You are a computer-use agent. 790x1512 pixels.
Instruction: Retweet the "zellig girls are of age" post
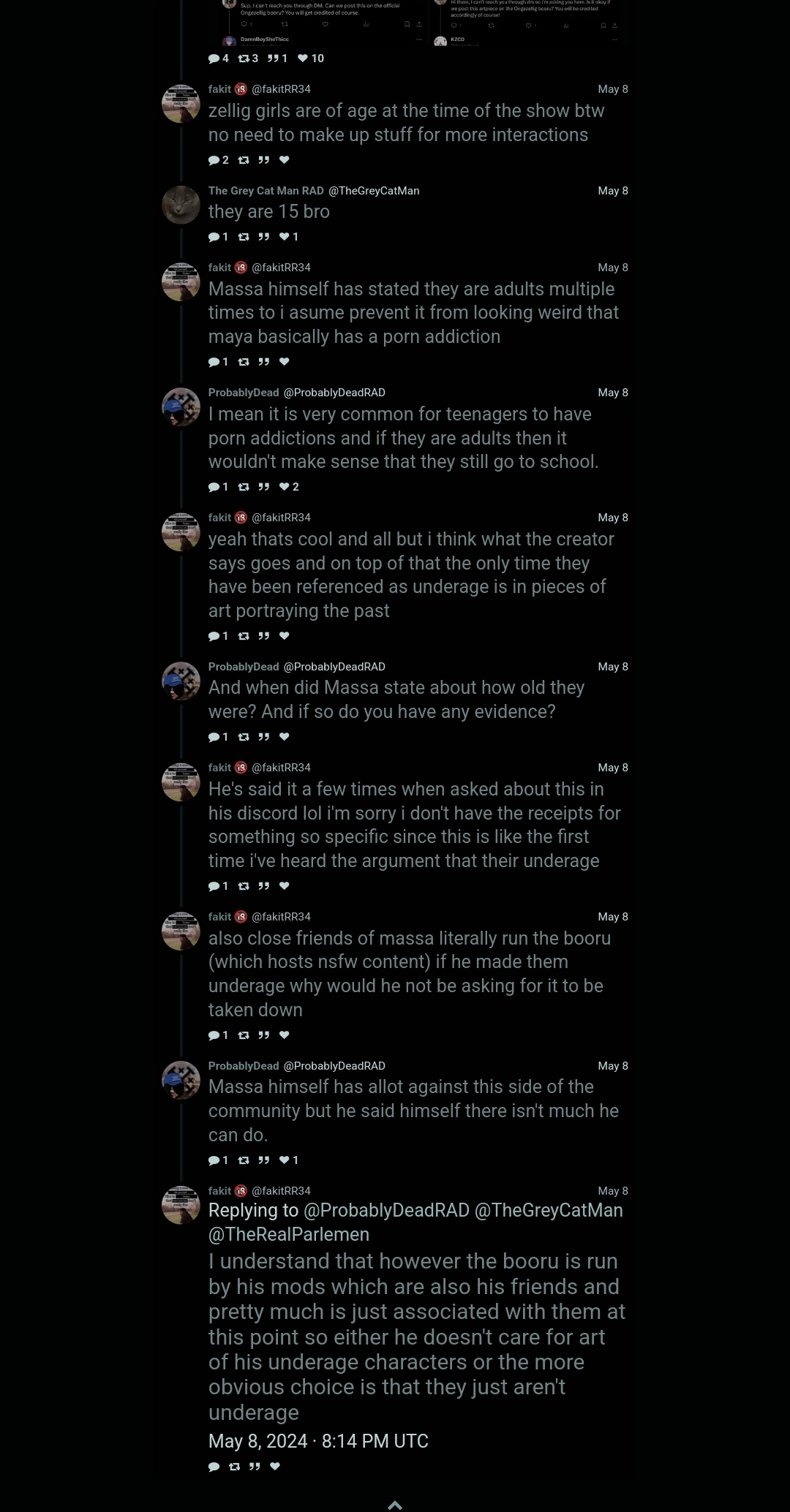click(244, 160)
